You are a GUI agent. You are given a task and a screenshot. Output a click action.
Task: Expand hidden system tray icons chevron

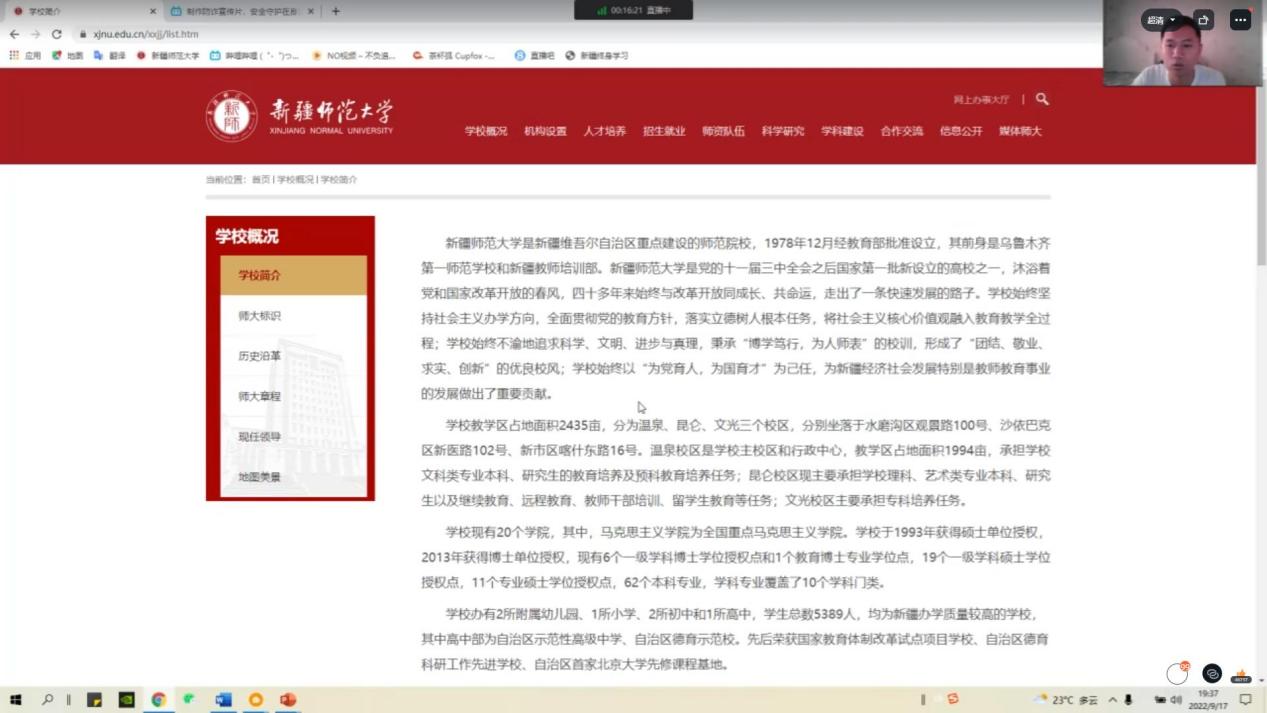(1112, 700)
